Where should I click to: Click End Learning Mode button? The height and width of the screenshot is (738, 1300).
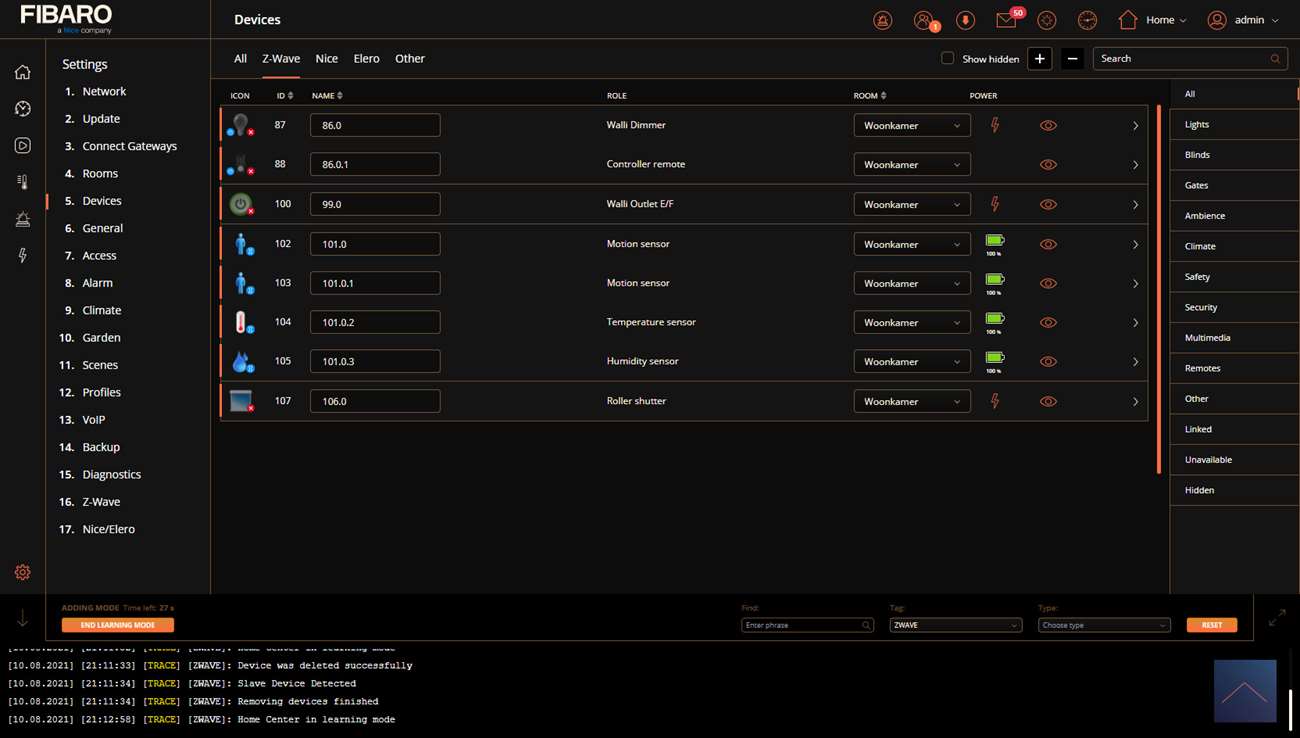(117, 625)
